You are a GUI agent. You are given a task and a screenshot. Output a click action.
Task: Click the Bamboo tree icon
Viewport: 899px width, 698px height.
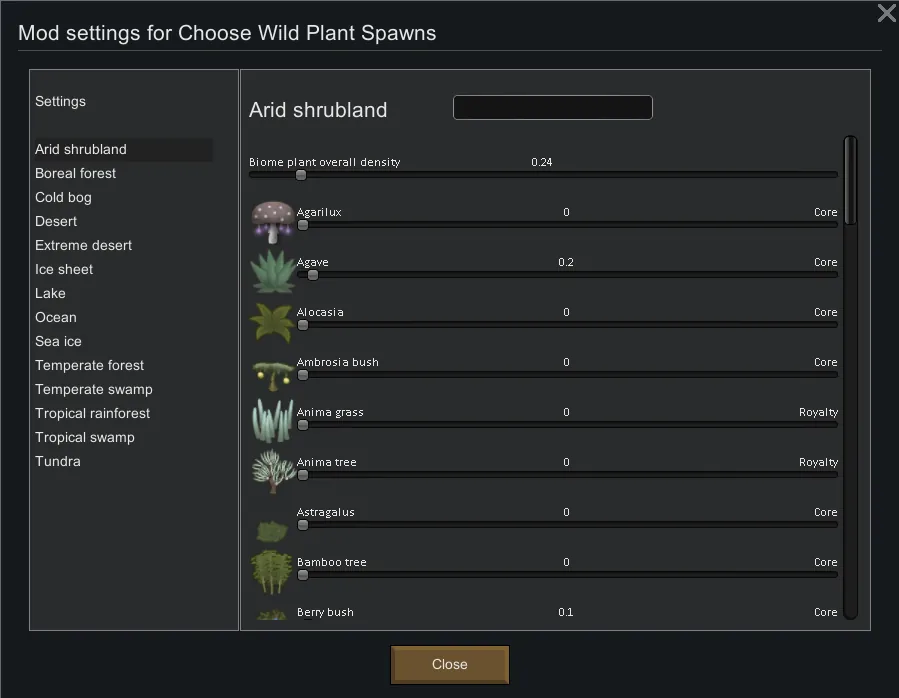tap(272, 571)
